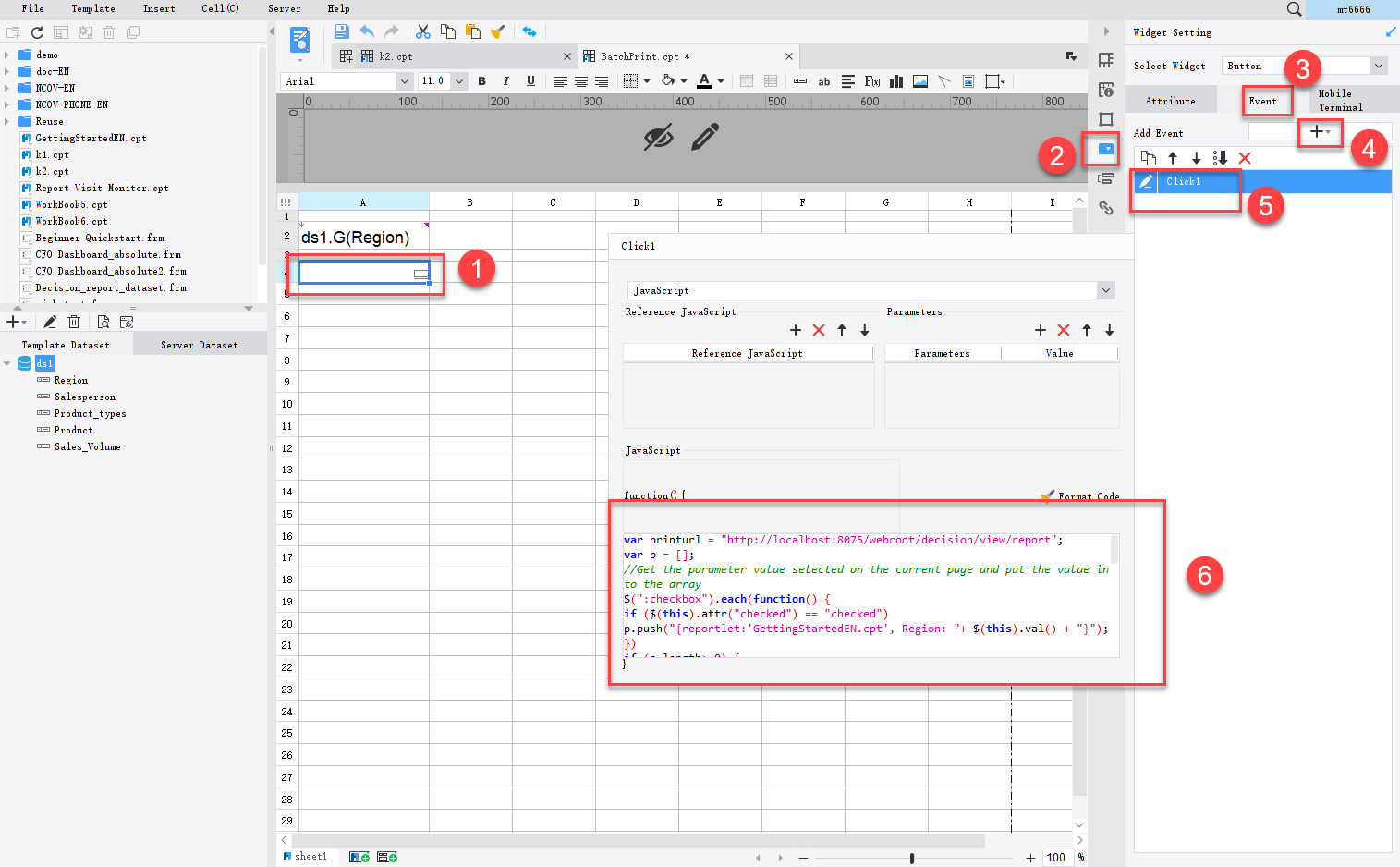Screen dimensions: 1400x867
Task: Toggle the hidden-eye icon on the parameter pane
Action: [658, 138]
